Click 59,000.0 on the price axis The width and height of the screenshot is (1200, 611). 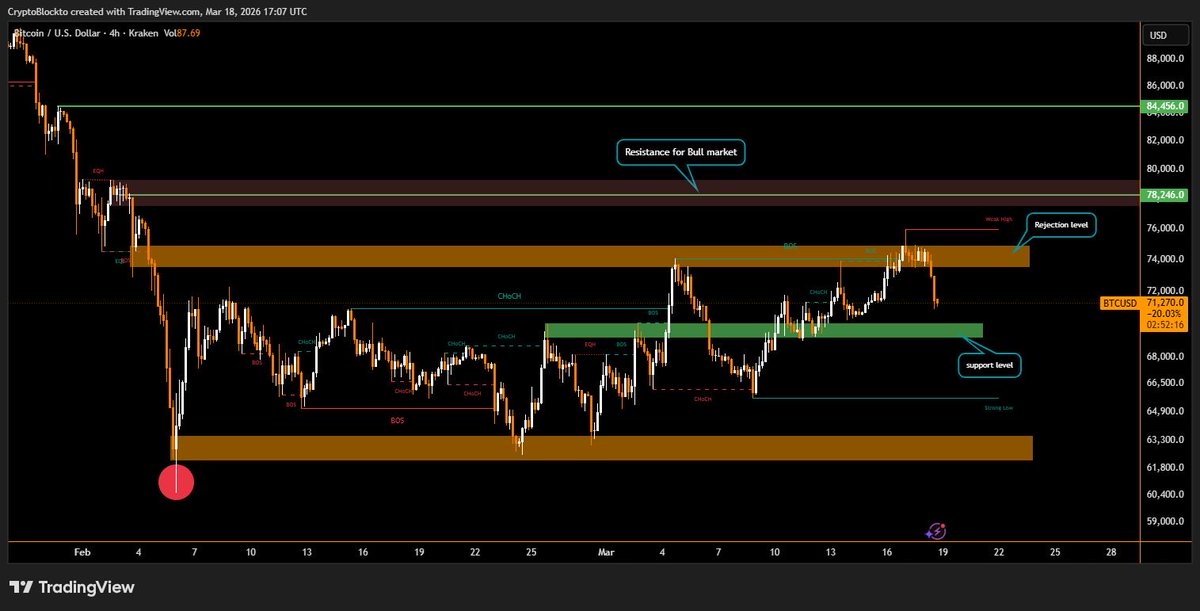tap(1165, 521)
